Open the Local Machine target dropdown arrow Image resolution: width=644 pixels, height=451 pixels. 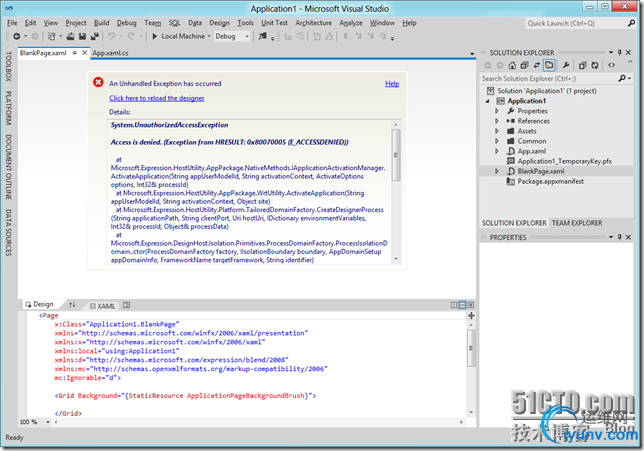tap(209, 36)
